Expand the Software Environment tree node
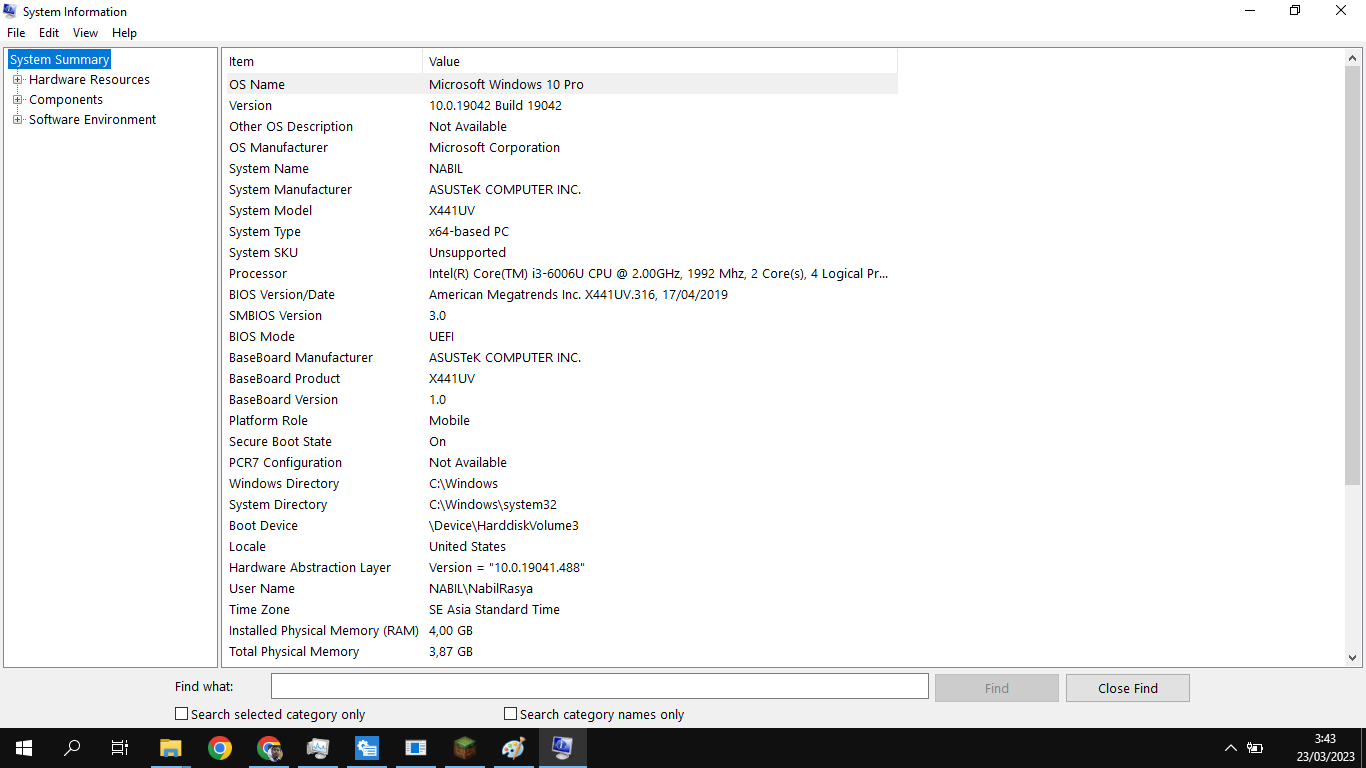1366x768 pixels. [x=17, y=119]
